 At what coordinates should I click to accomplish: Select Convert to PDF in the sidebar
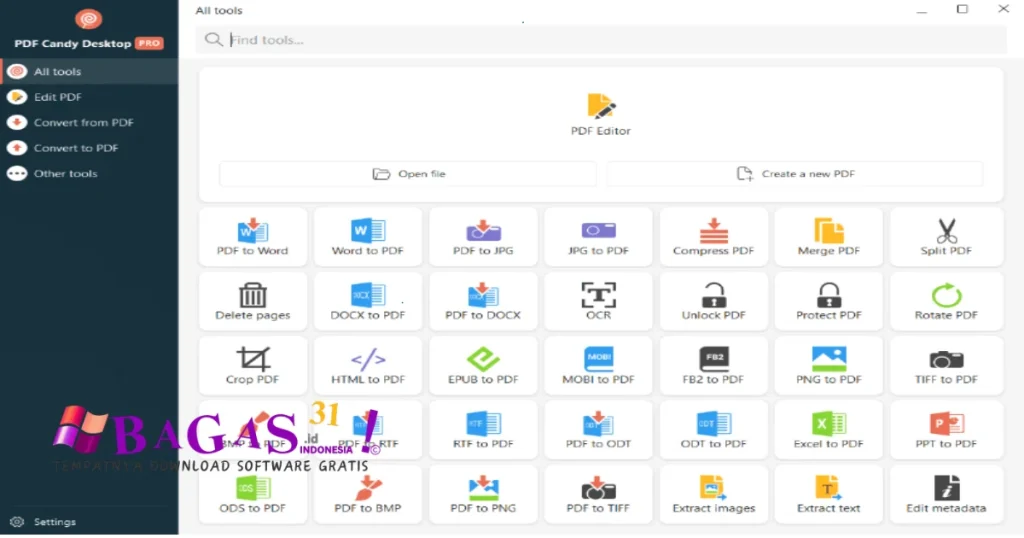coord(89,148)
